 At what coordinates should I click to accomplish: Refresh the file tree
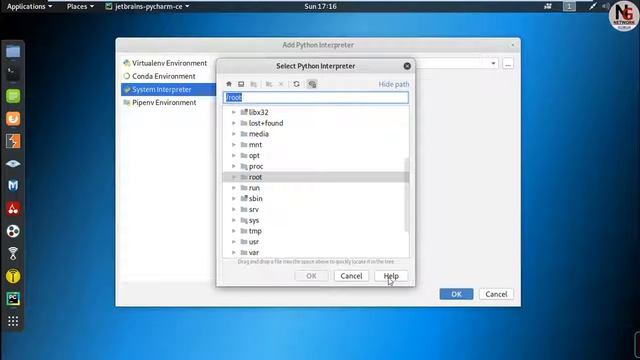point(296,84)
